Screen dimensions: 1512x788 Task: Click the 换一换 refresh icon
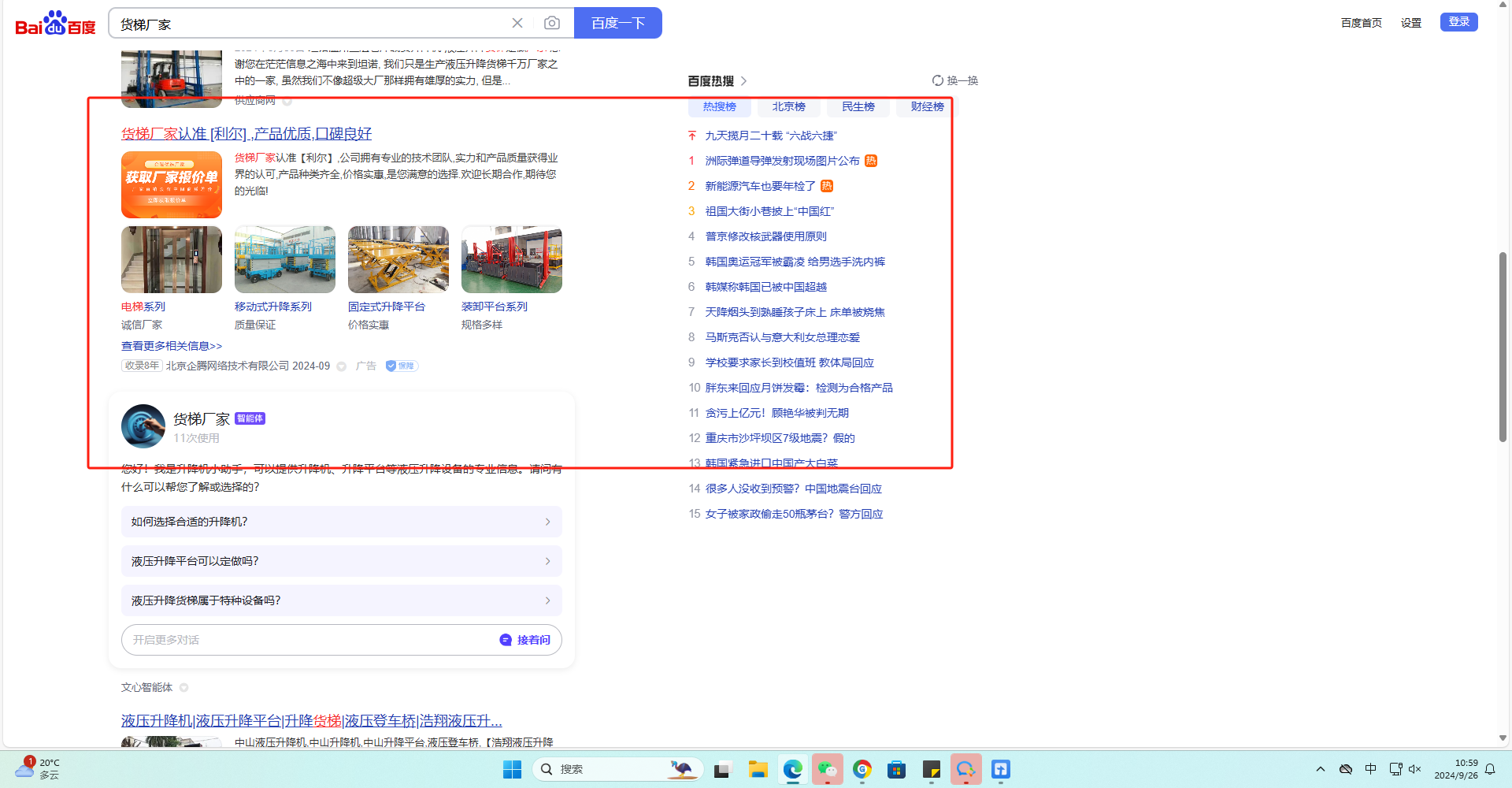938,80
